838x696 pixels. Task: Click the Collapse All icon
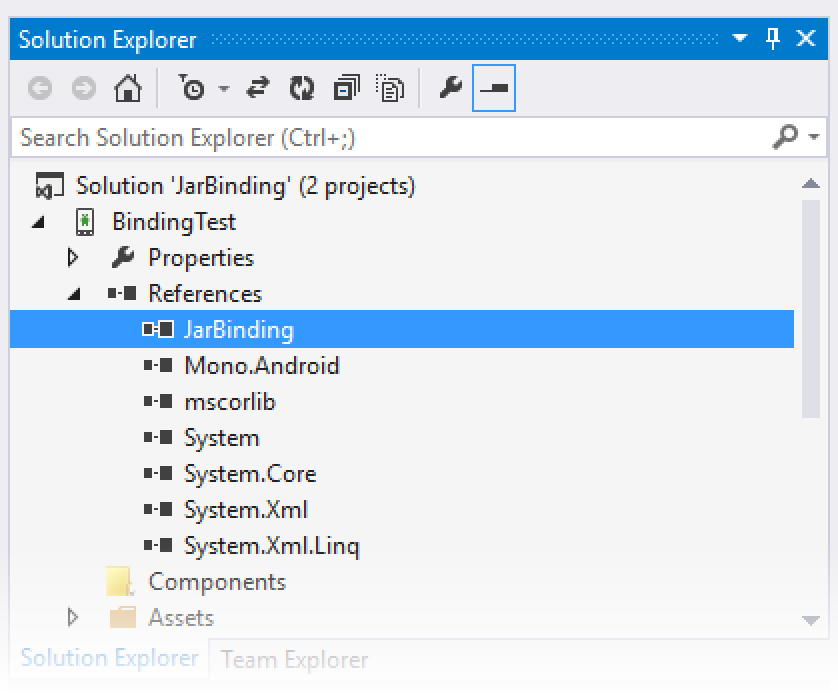click(x=346, y=89)
